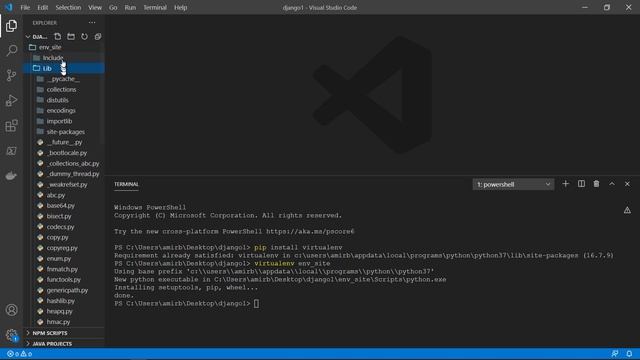Open the terminal selector dropdown powershell
The width and height of the screenshot is (640, 360).
[513, 184]
